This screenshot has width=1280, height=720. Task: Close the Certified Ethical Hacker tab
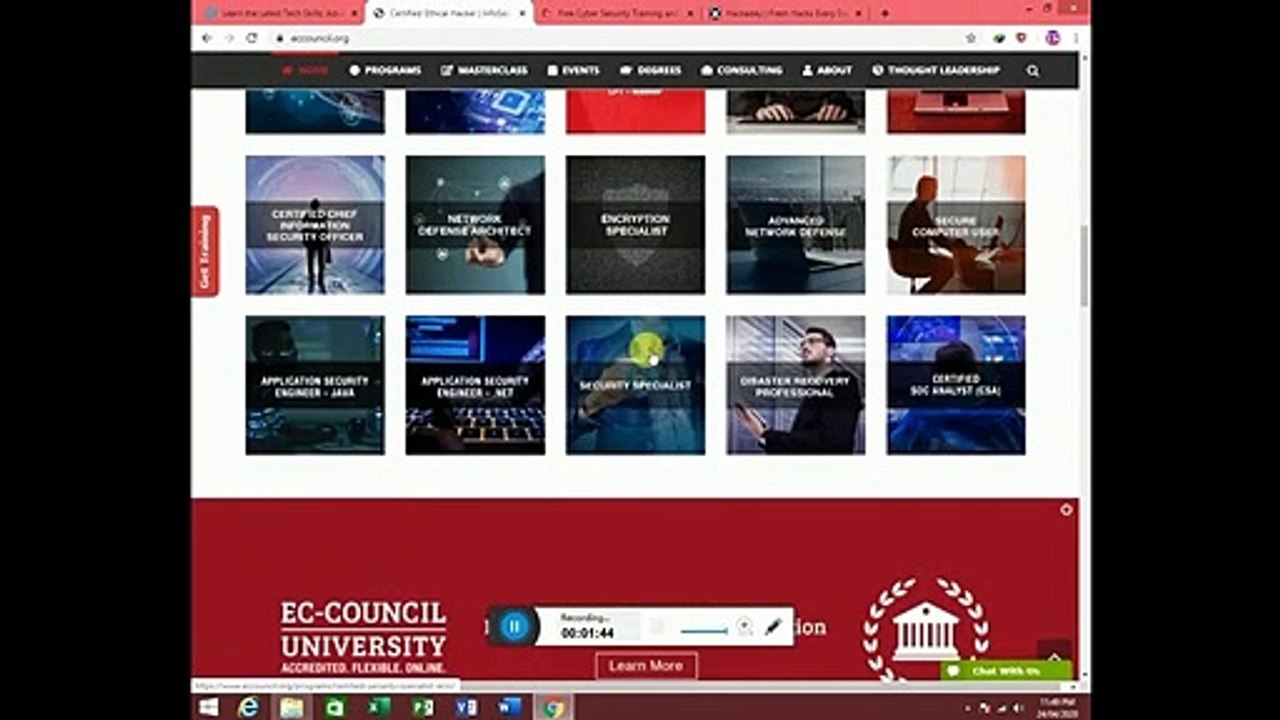pyautogui.click(x=522, y=13)
